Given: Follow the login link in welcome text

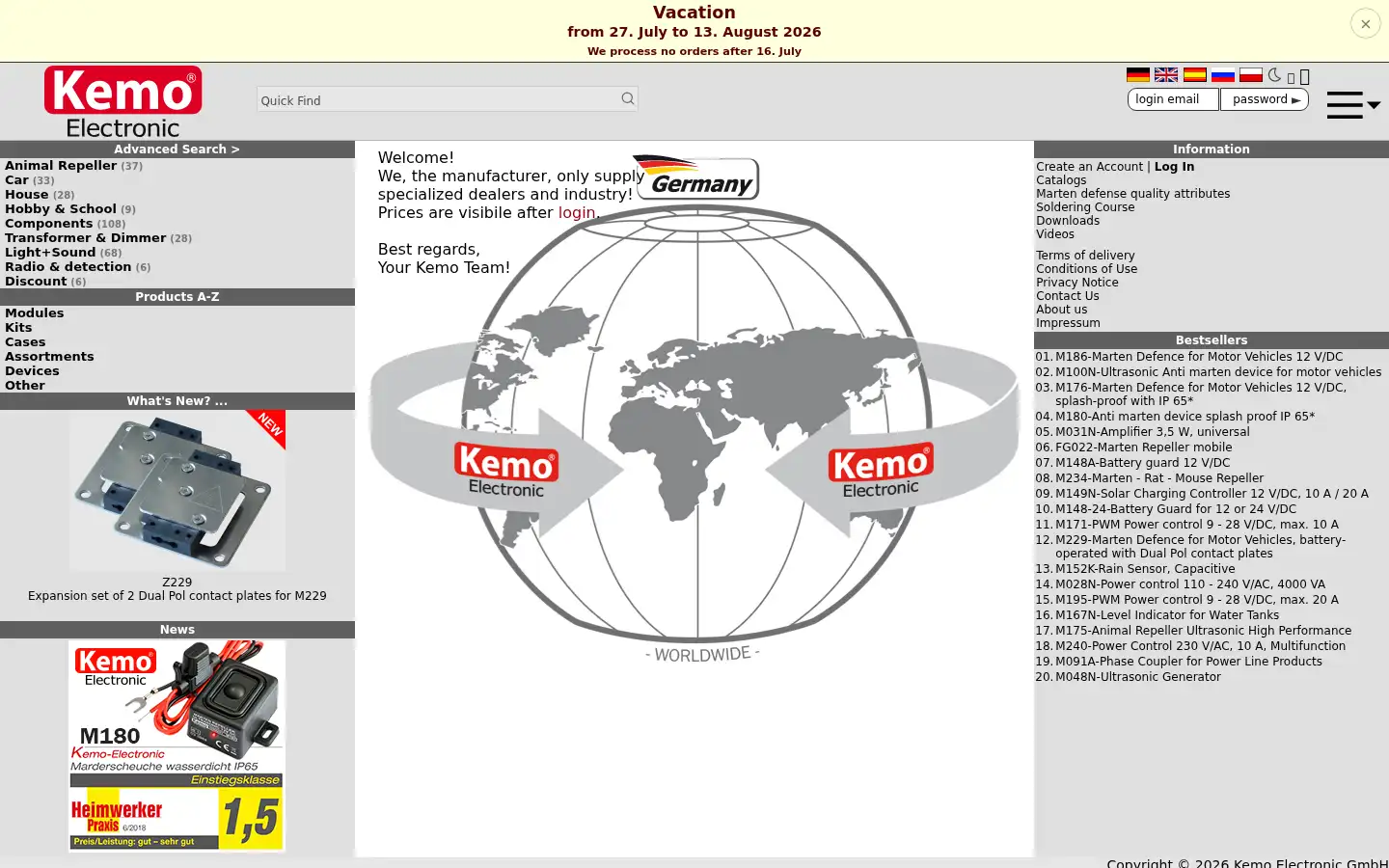Looking at the screenshot, I should tap(577, 213).
